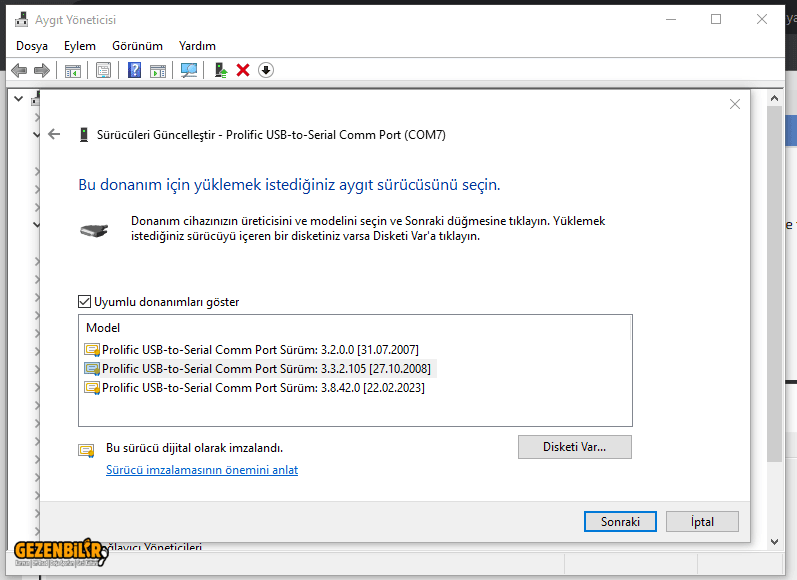This screenshot has height=580, width=797.
Task: Click the scroll down arrow of Device Manager
Action: pos(774,542)
